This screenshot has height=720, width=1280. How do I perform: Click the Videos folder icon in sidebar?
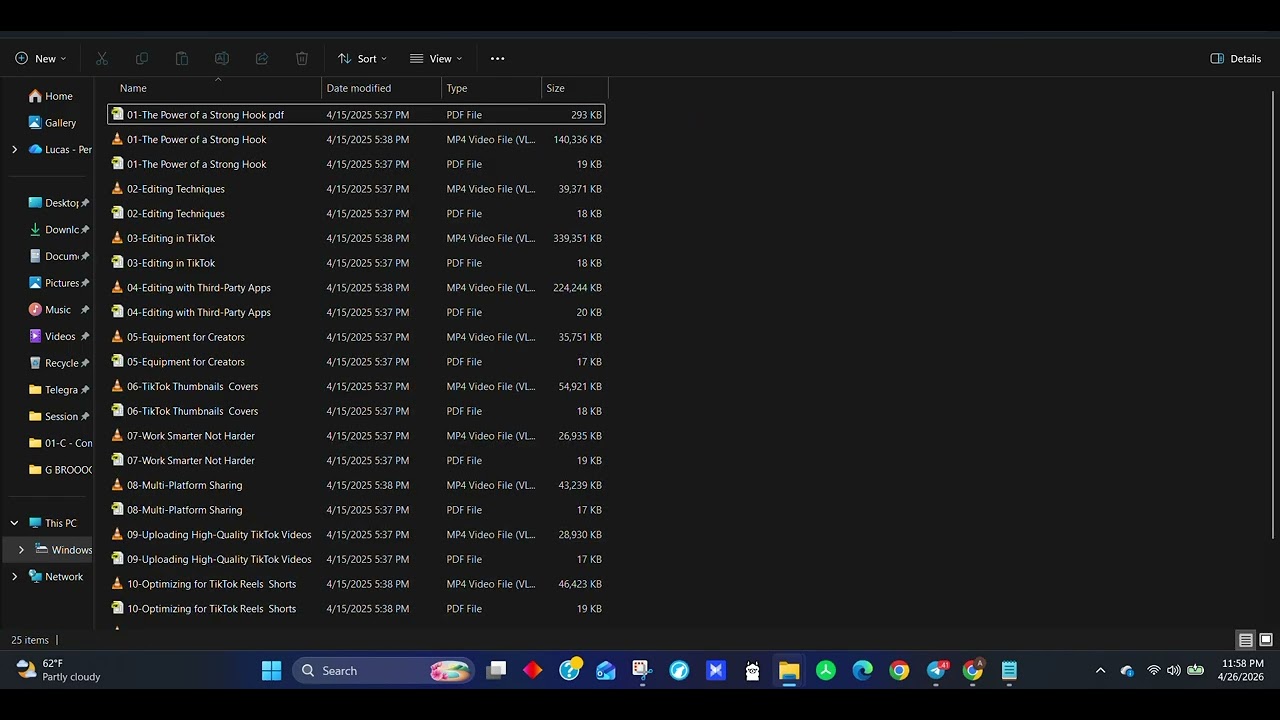pos(36,337)
